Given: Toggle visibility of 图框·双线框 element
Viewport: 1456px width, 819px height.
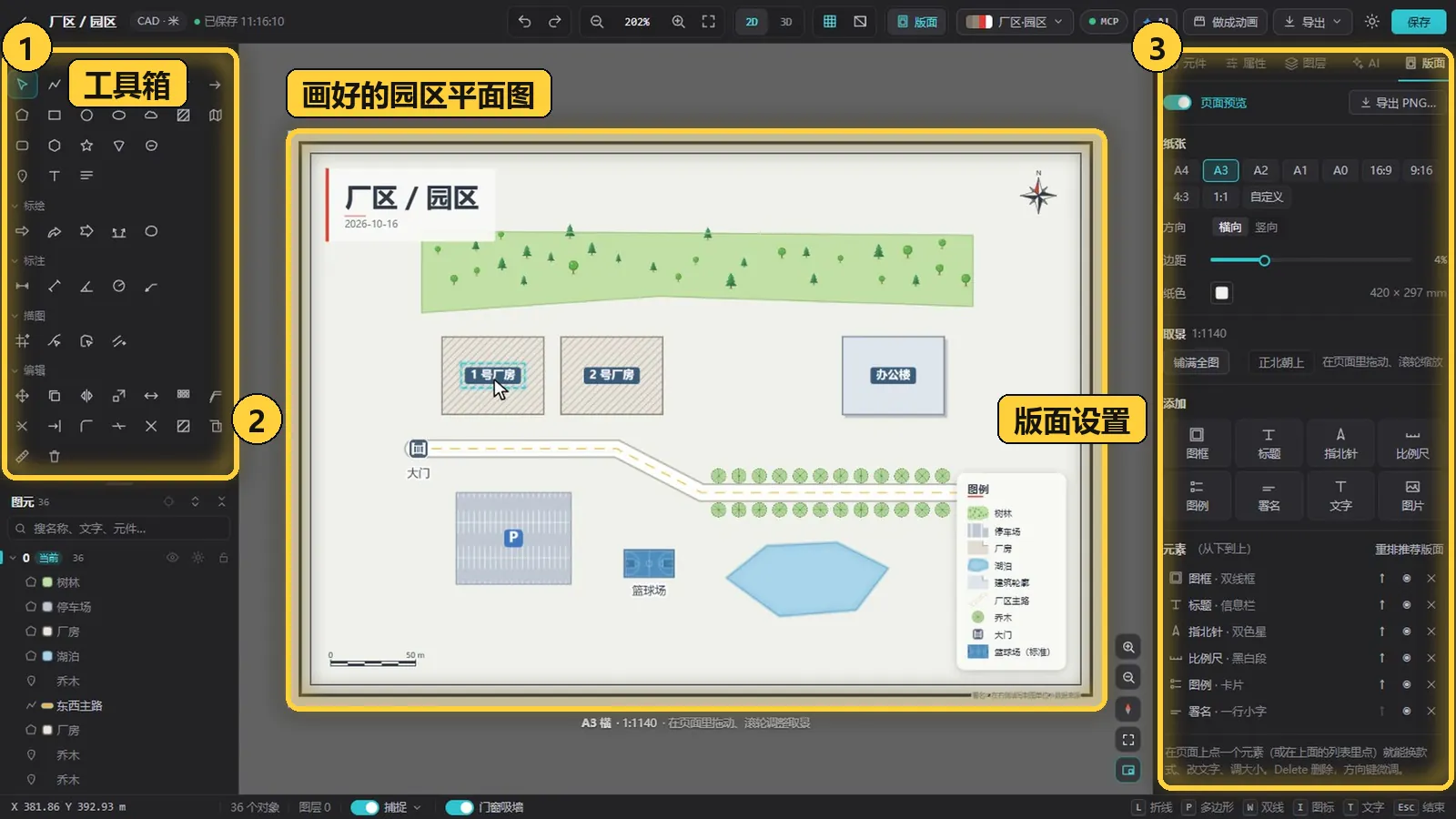Looking at the screenshot, I should pyautogui.click(x=1406, y=579).
